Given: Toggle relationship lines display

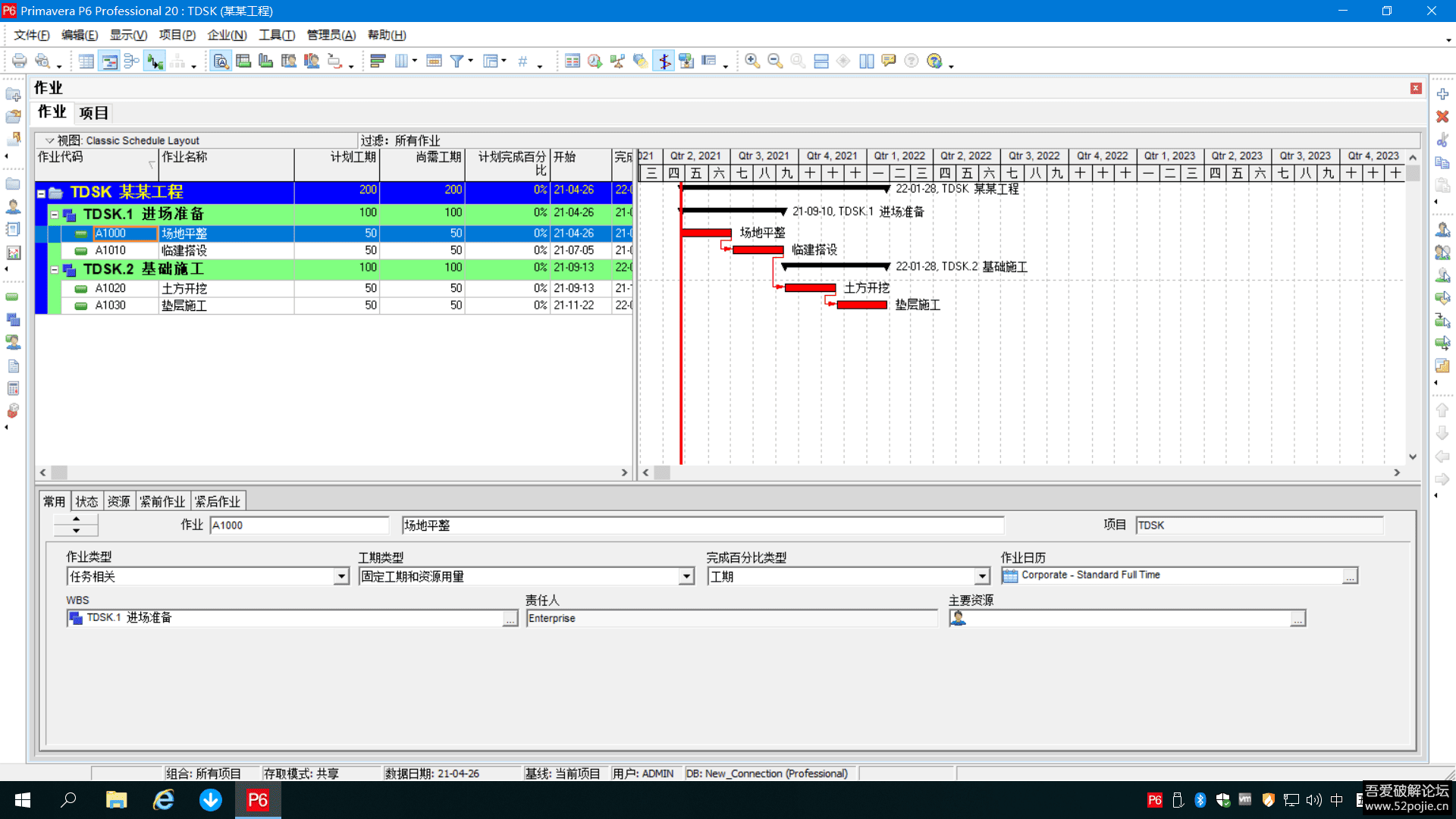Looking at the screenshot, I should [x=155, y=61].
